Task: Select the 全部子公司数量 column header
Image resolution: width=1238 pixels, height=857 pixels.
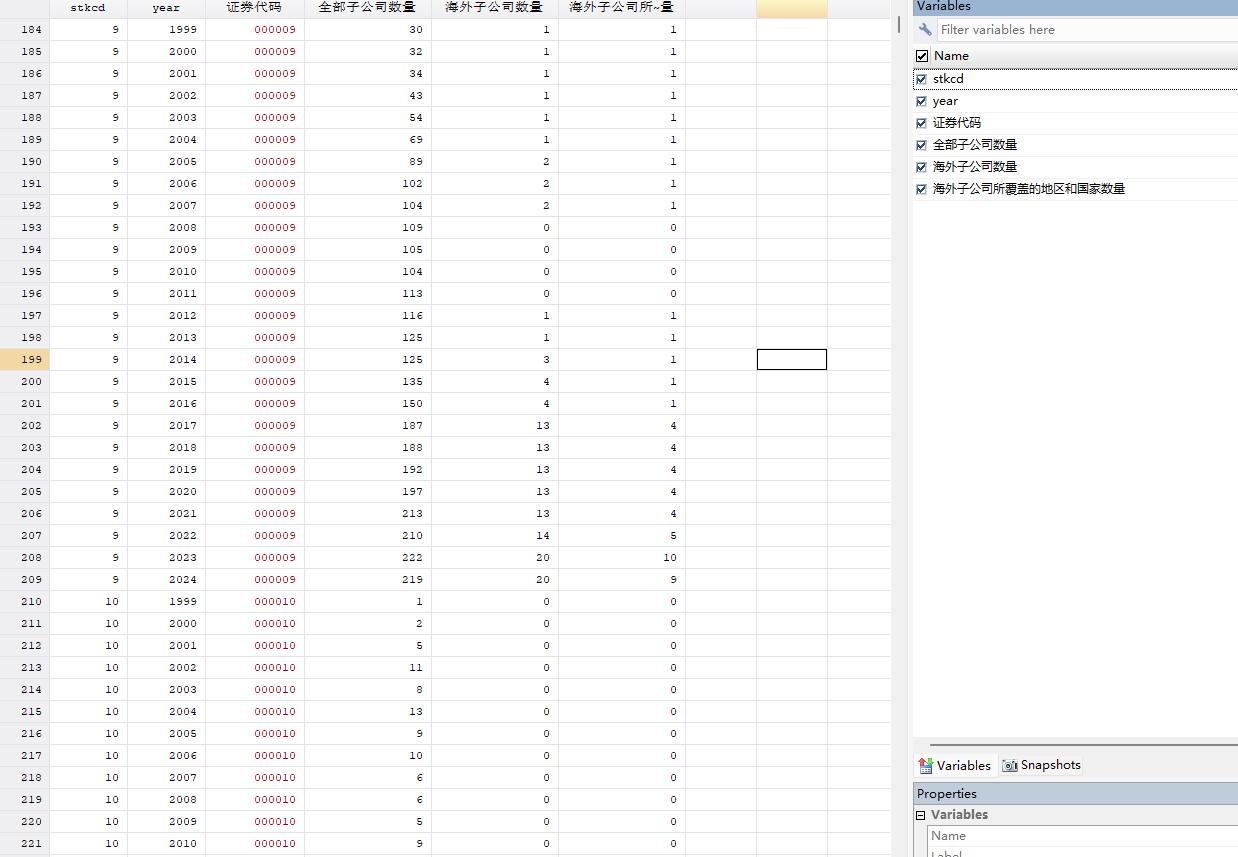Action: point(368,8)
